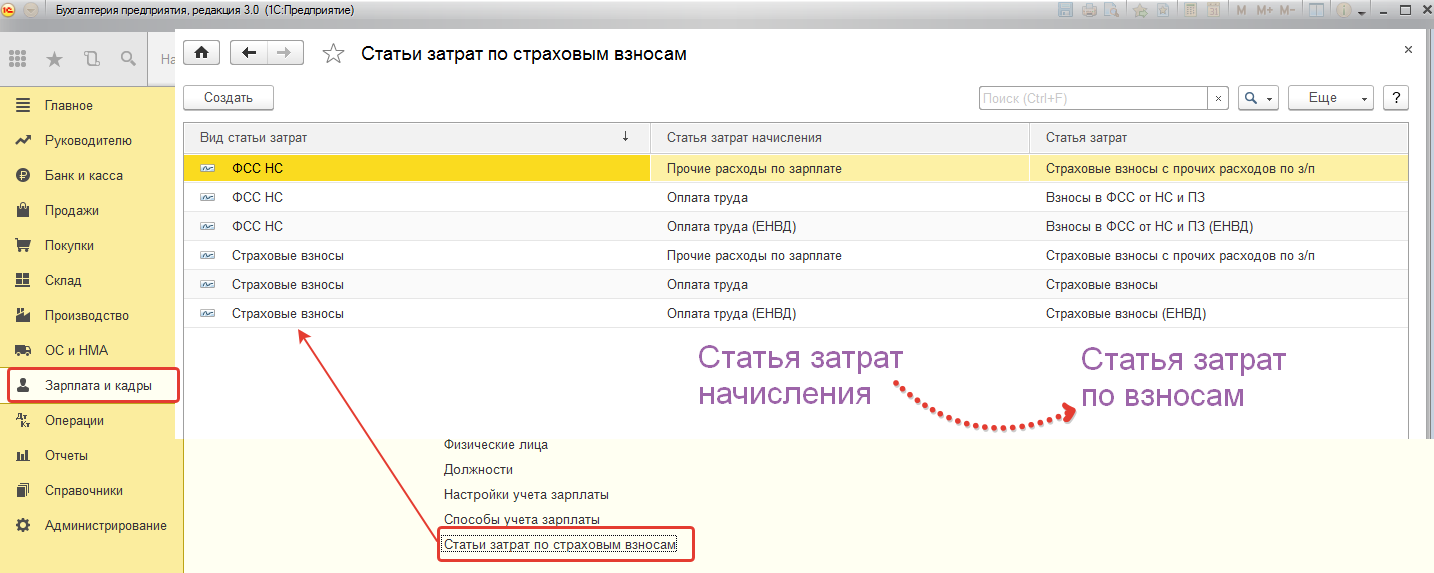The height and width of the screenshot is (573, 1434).
Task: Open the Физические лица link
Action: point(496,444)
